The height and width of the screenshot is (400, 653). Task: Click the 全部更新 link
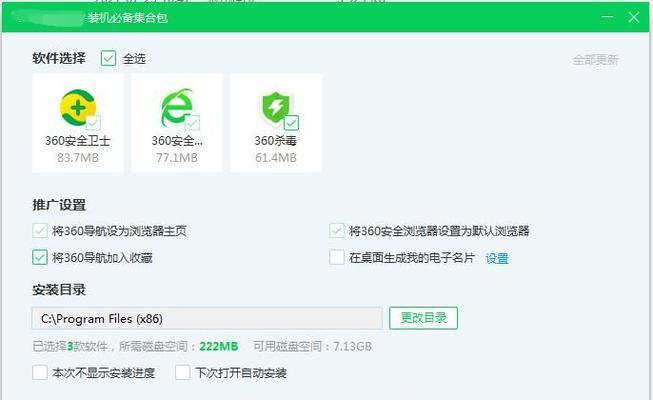(596, 60)
